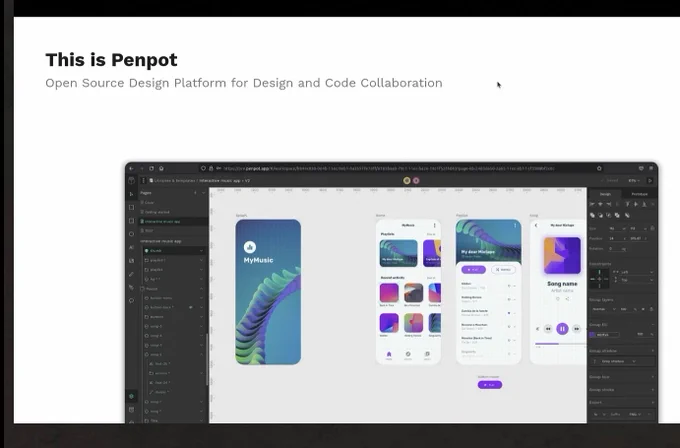The width and height of the screenshot is (680, 448).
Task: Select the Text tool
Action: (x=131, y=247)
